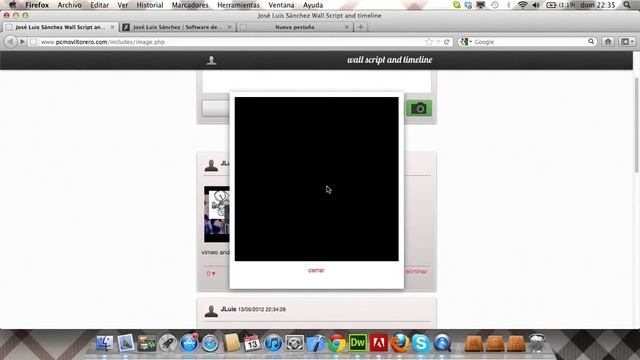Click Firefox forward arrow button
The width and height of the screenshot is (640, 360).
pos(22,42)
